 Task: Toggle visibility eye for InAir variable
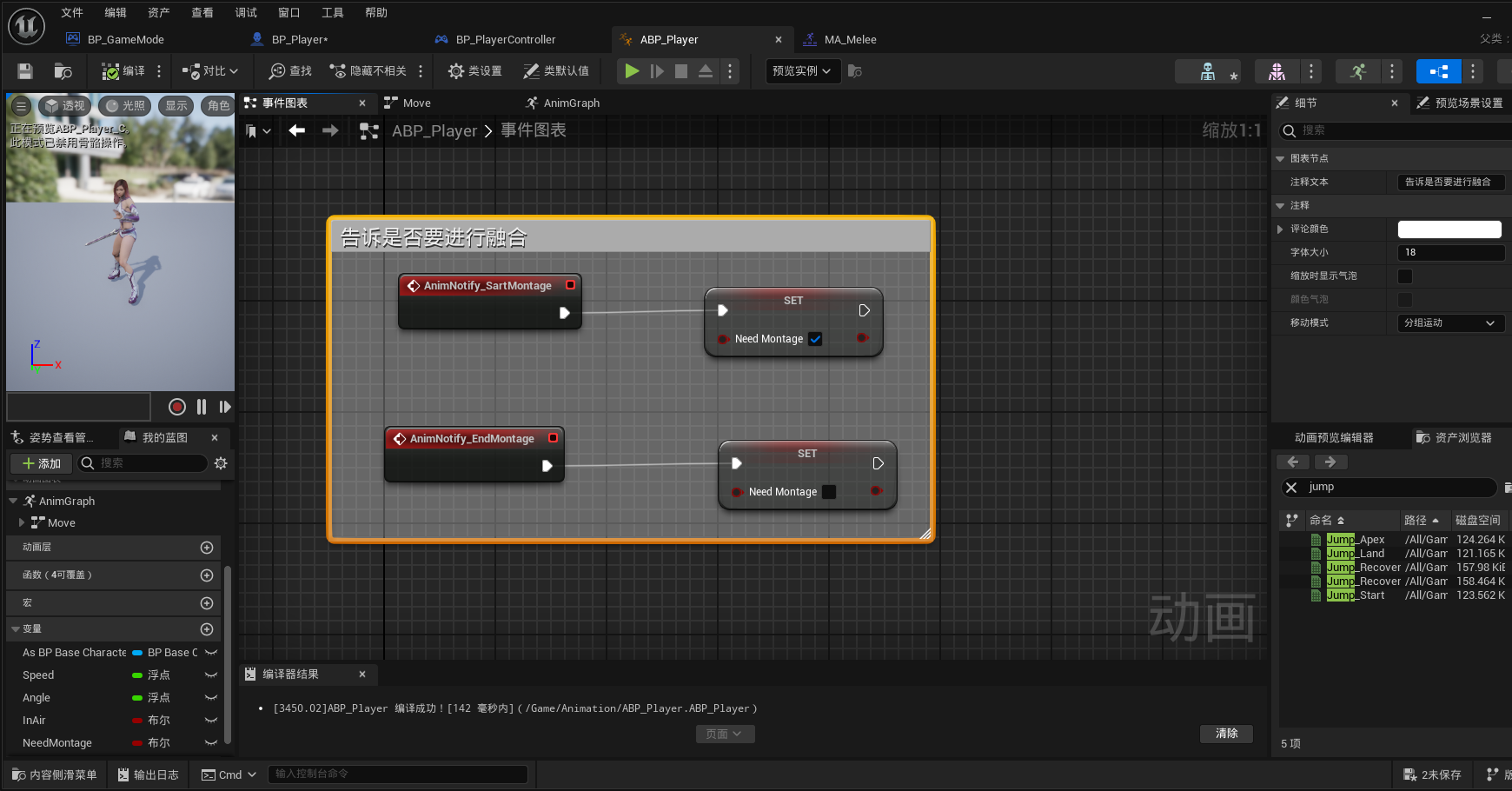click(x=210, y=721)
